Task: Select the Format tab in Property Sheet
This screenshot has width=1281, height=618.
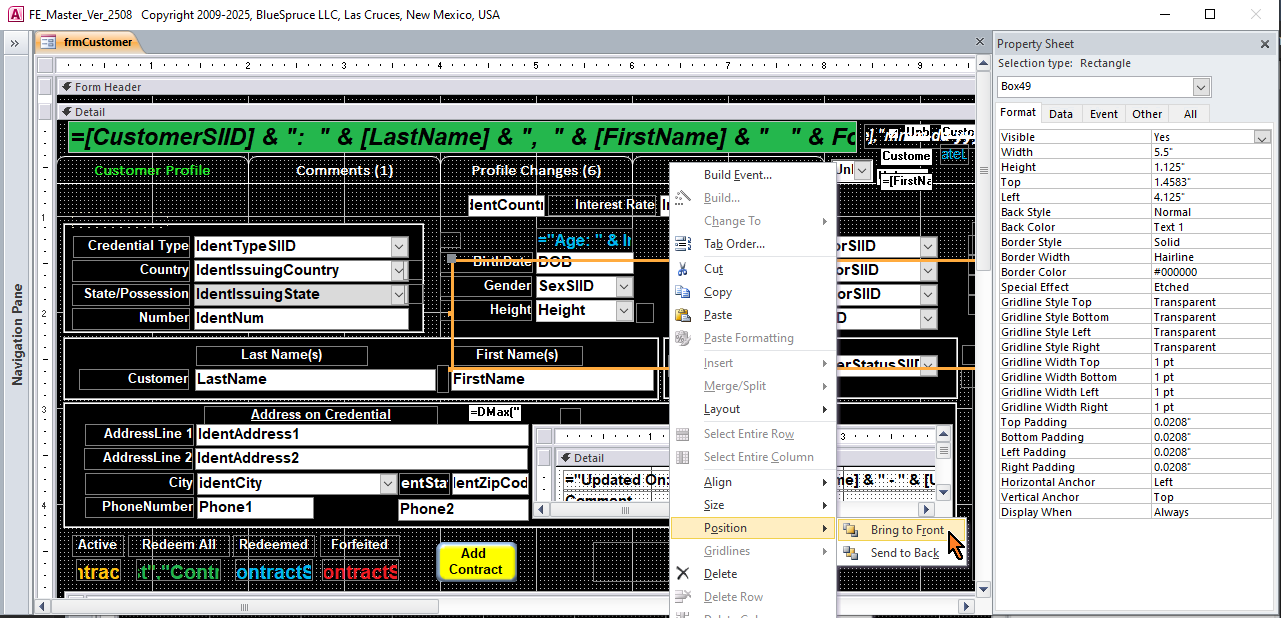Action: pyautogui.click(x=1019, y=113)
